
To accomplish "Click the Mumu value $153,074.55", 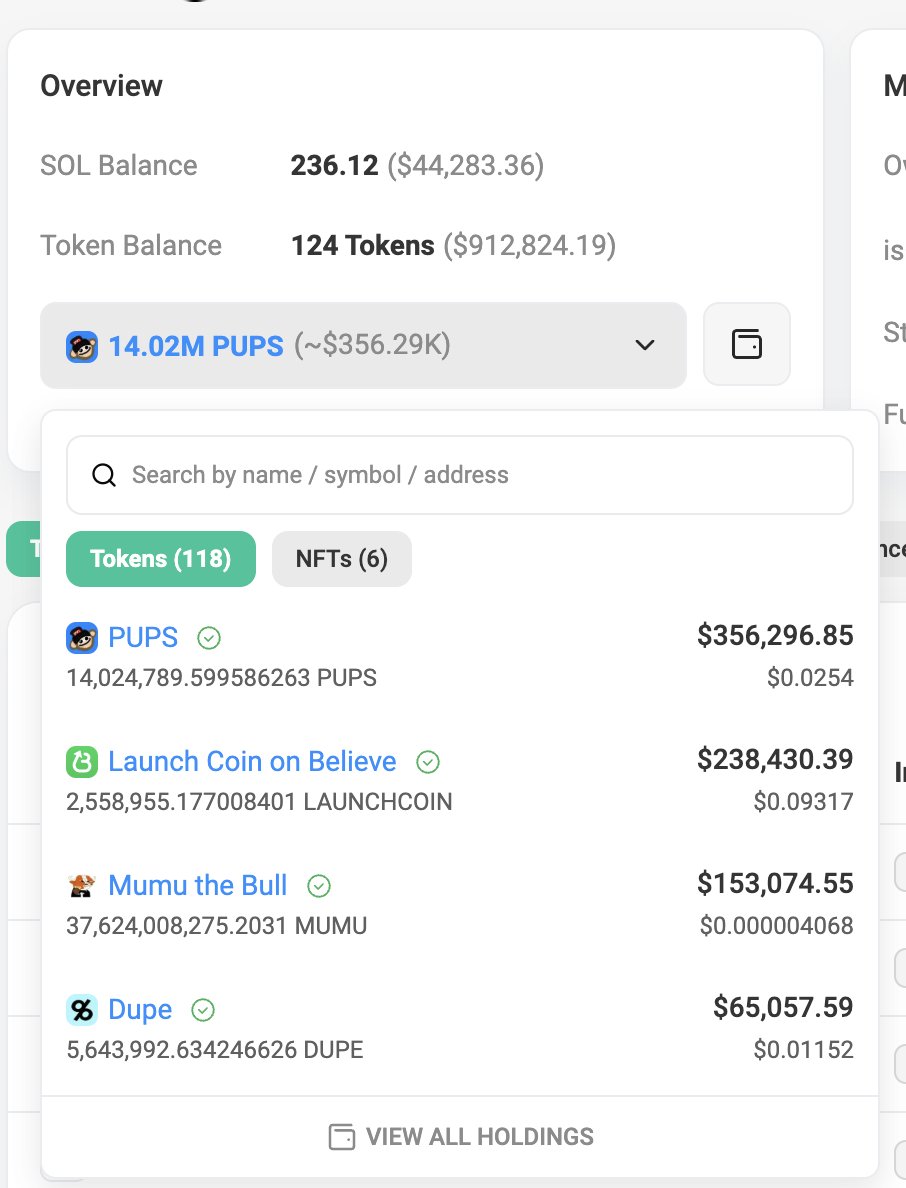I will [775, 883].
